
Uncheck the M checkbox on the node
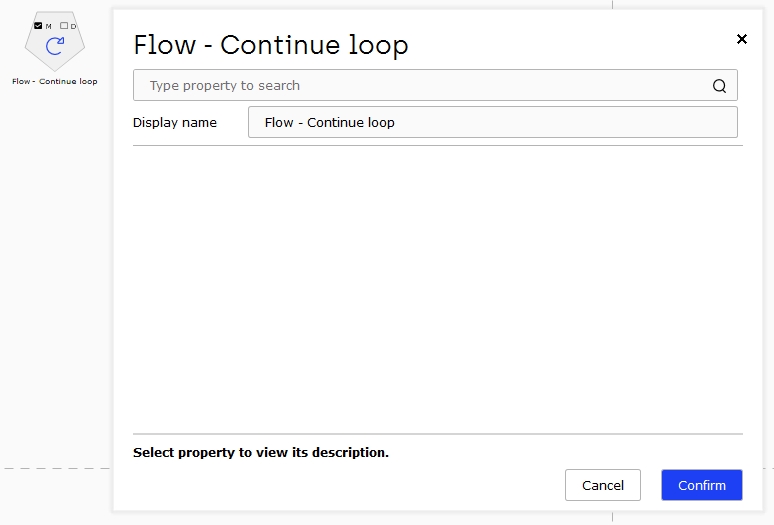pyautogui.click(x=38, y=26)
